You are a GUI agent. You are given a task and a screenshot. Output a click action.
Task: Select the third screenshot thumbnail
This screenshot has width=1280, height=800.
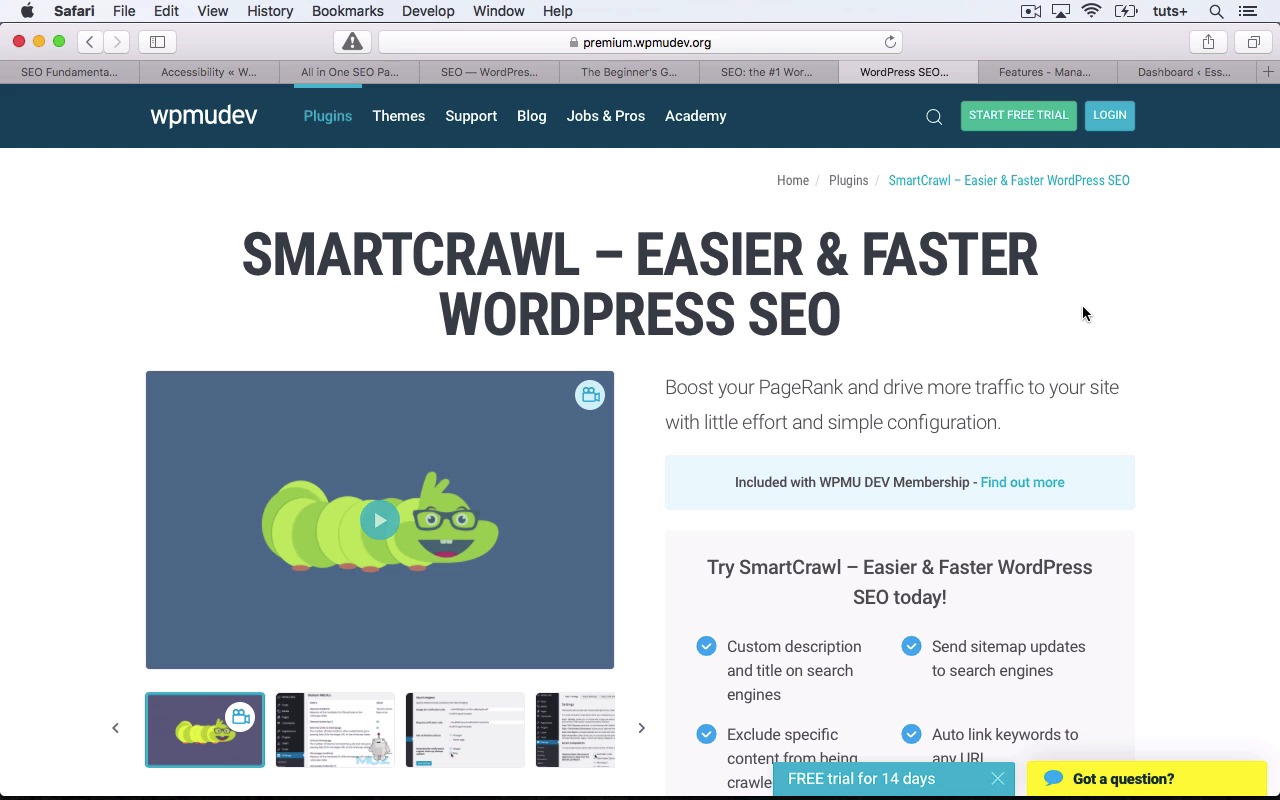[x=465, y=730]
